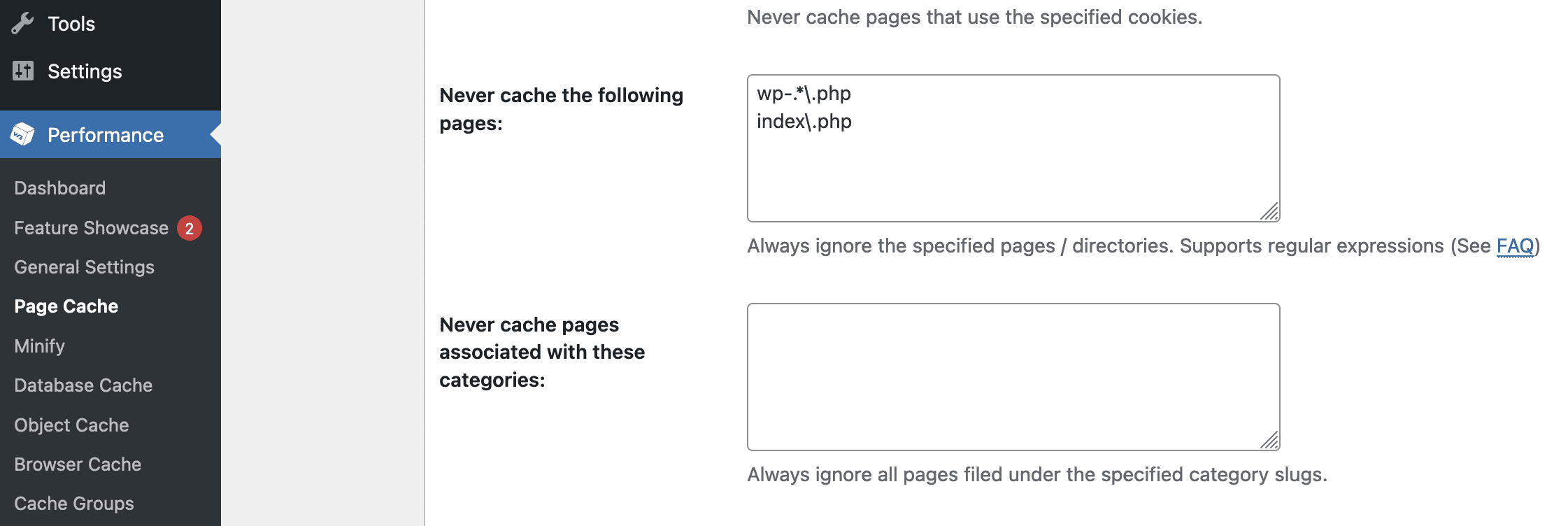The height and width of the screenshot is (526, 1568).
Task: Click the Feature Showcase notification badge
Action: pyautogui.click(x=189, y=228)
